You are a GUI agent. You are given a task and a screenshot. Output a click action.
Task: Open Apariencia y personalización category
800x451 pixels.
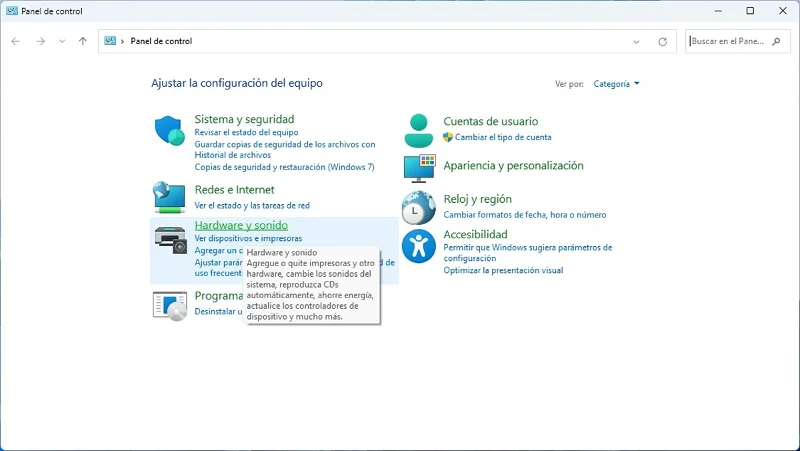[x=513, y=165]
